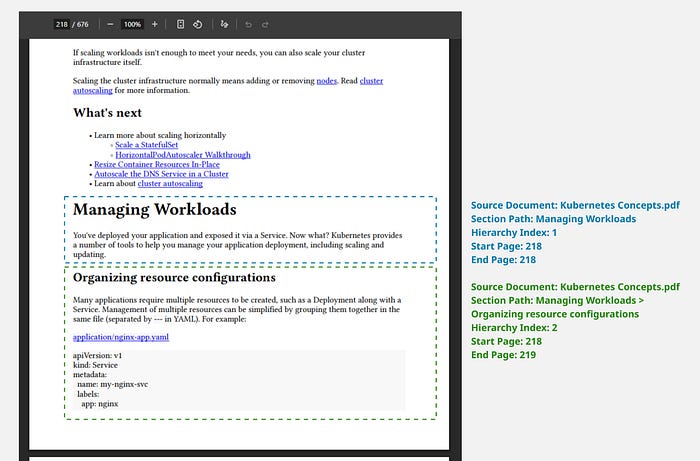Open the application/nginx-app.yaml link
Screen dimensions: 700x461
coord(121,337)
